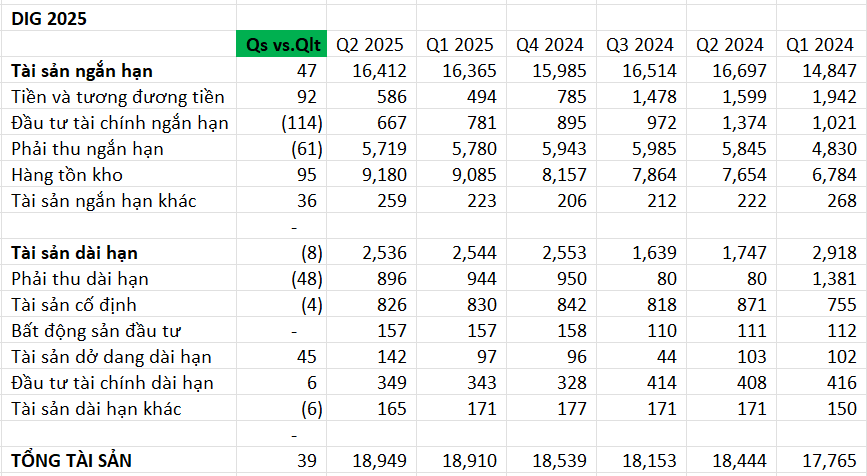Click the Bất động sản đầu tư label
The image size is (867, 476).
[x=96, y=331]
